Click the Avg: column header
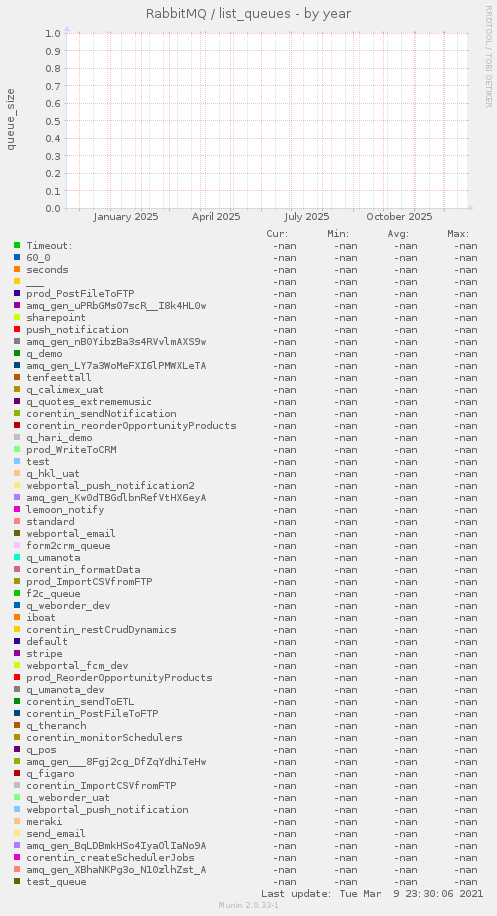 pyautogui.click(x=398, y=234)
